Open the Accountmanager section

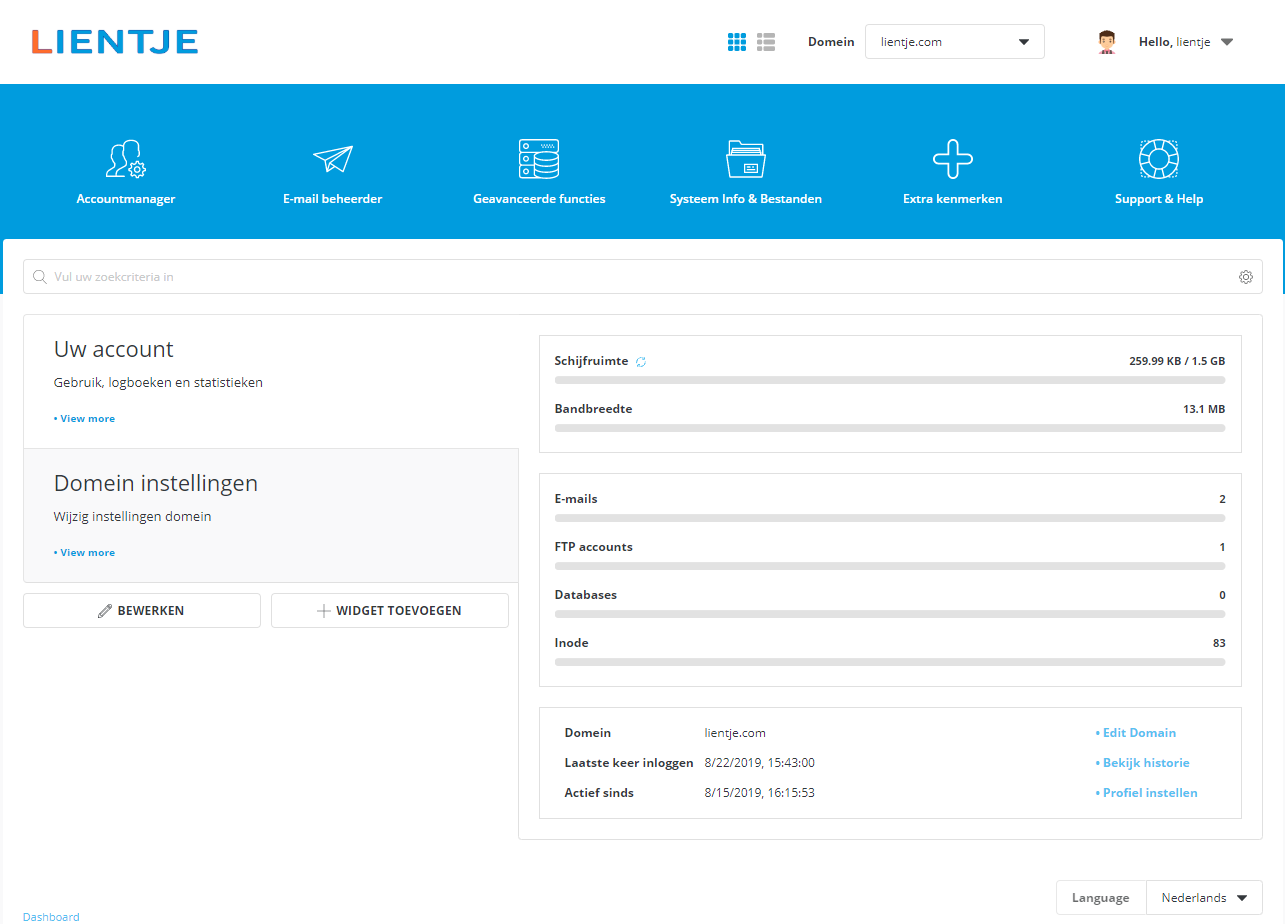point(126,168)
